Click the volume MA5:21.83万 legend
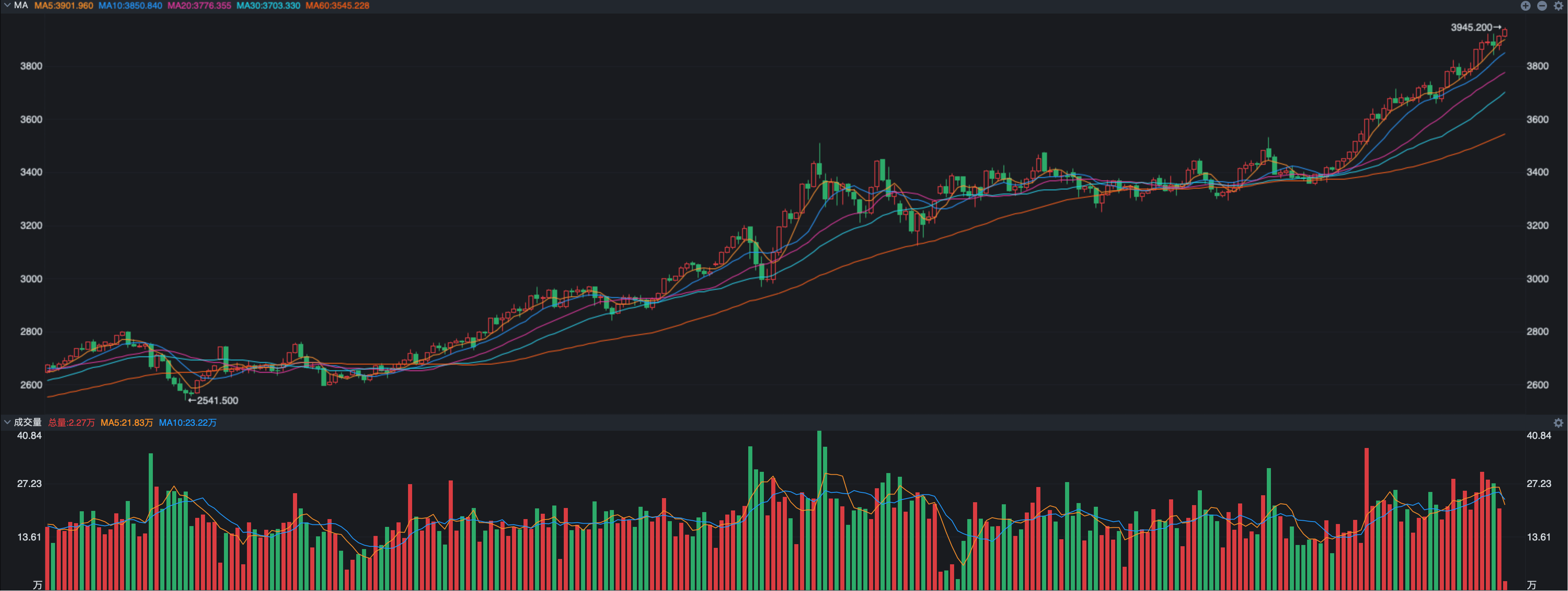 point(127,422)
